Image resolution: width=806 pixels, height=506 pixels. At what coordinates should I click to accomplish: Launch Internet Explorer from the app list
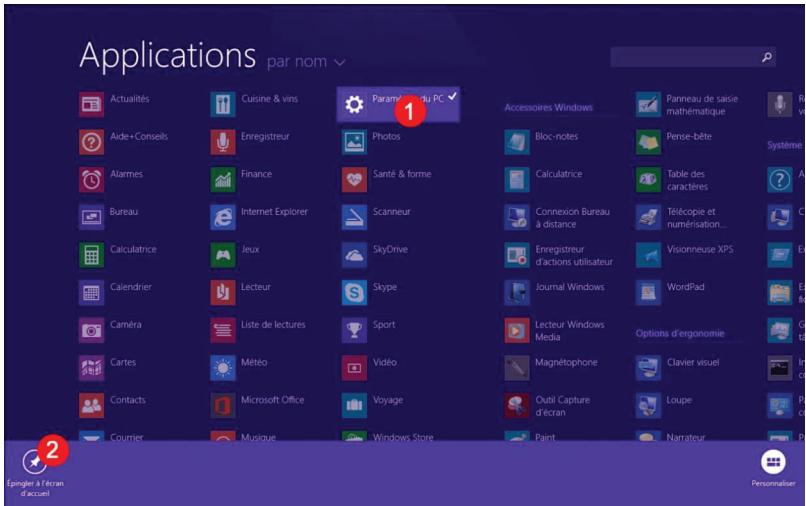pyautogui.click(x=223, y=217)
